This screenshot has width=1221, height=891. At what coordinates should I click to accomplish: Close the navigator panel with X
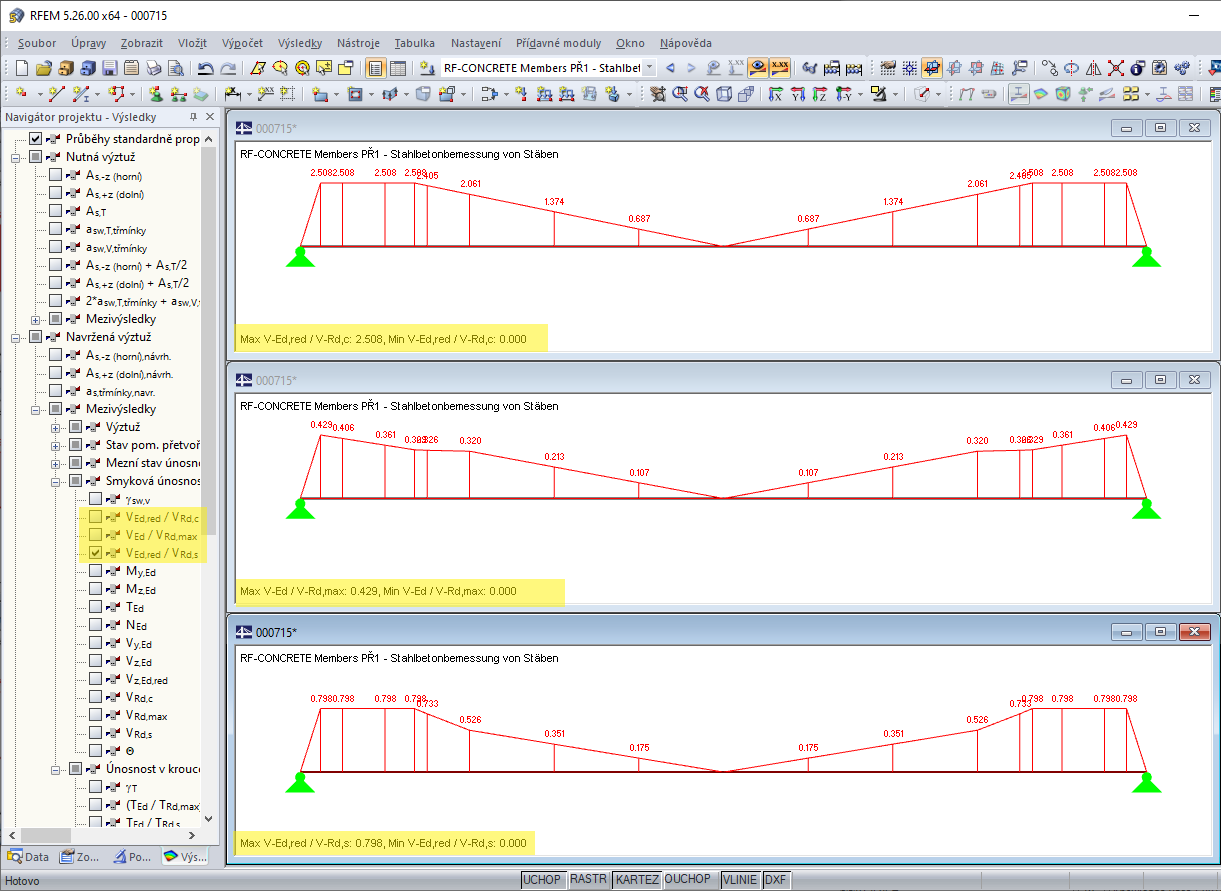pyautogui.click(x=210, y=117)
